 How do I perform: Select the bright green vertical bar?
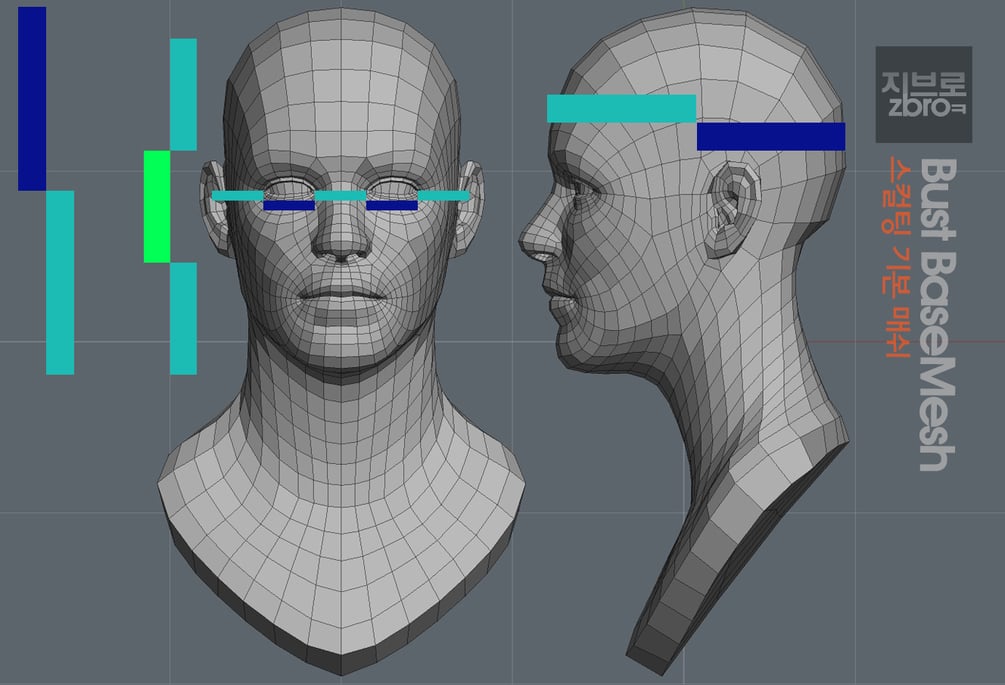pos(157,206)
